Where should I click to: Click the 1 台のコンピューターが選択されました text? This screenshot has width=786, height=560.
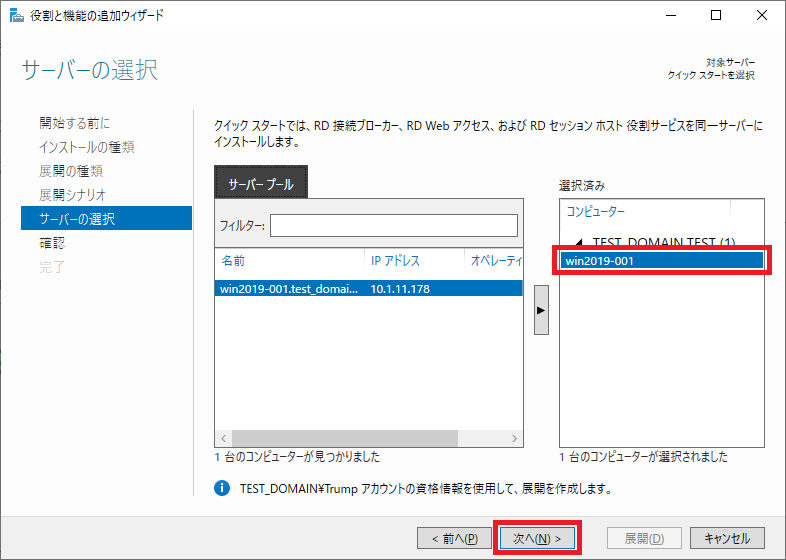[643, 457]
